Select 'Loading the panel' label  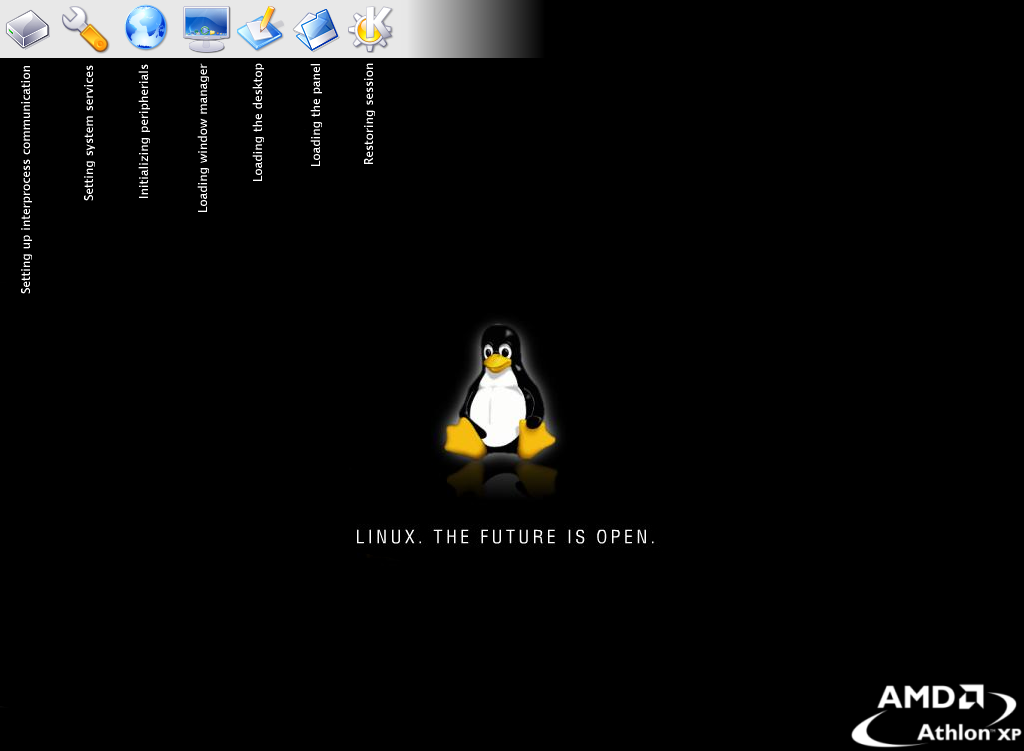pyautogui.click(x=315, y=115)
